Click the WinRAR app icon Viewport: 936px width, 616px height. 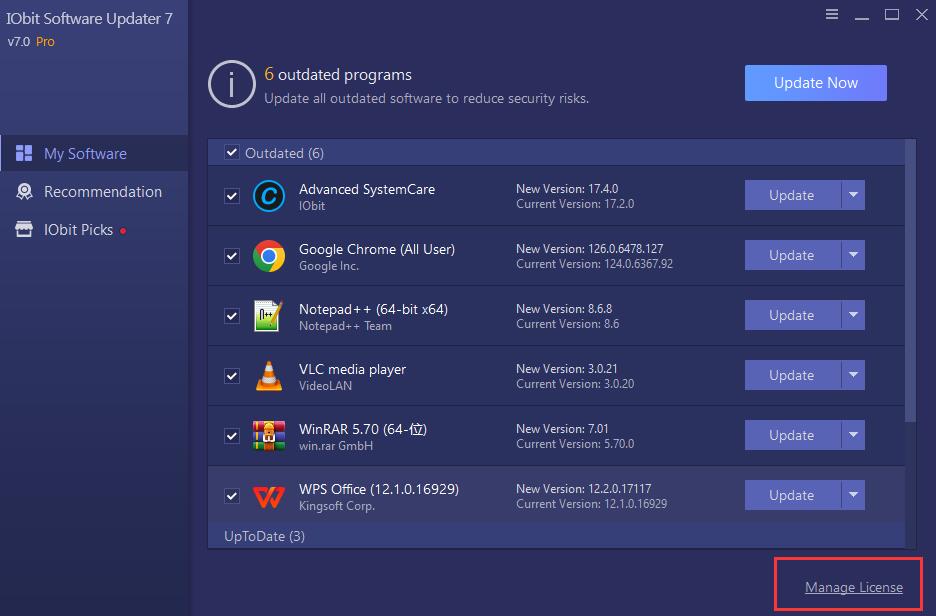269,436
